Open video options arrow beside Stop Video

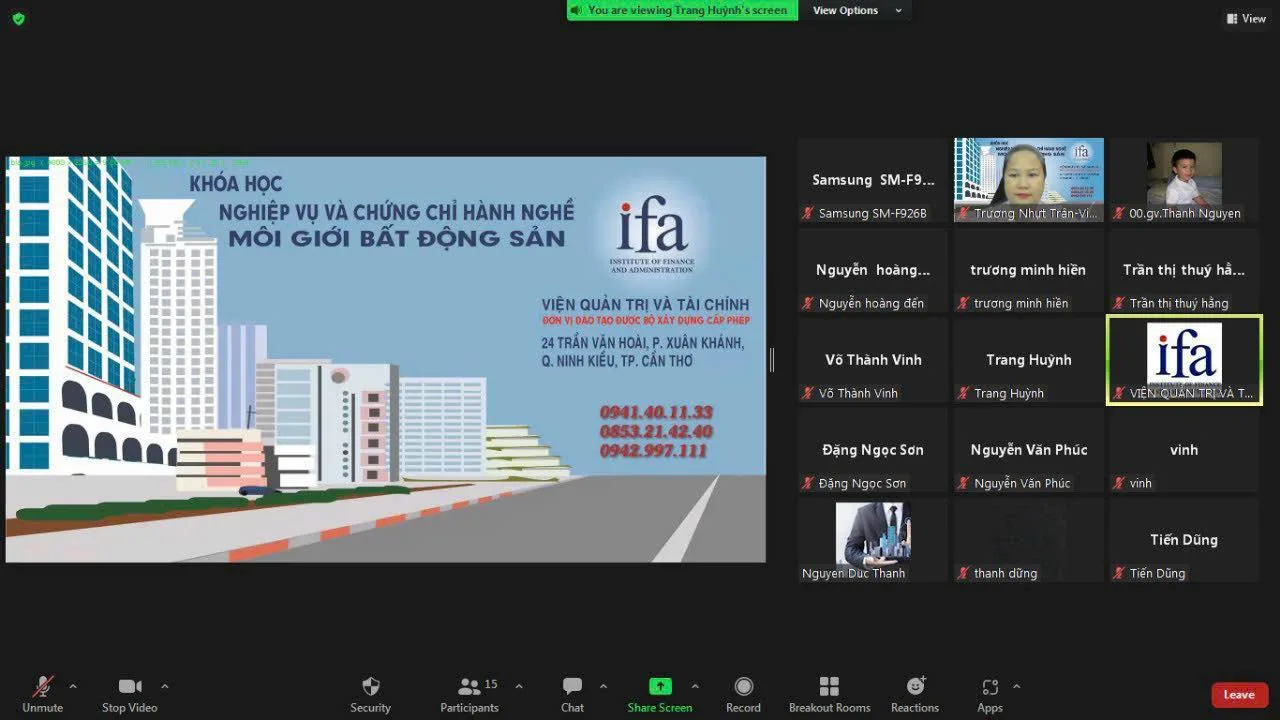(x=165, y=686)
